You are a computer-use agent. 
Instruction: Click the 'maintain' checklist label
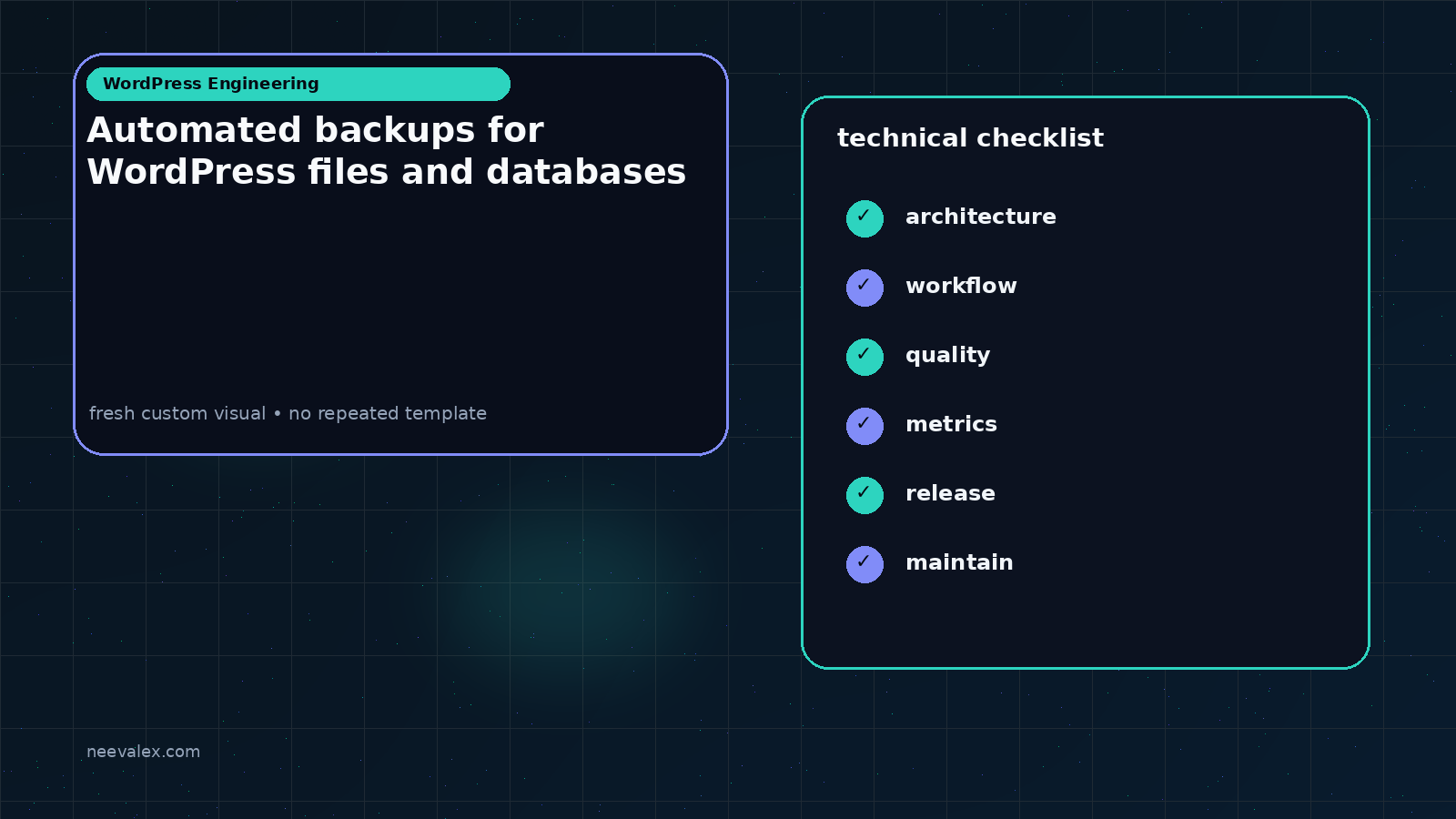click(x=959, y=562)
